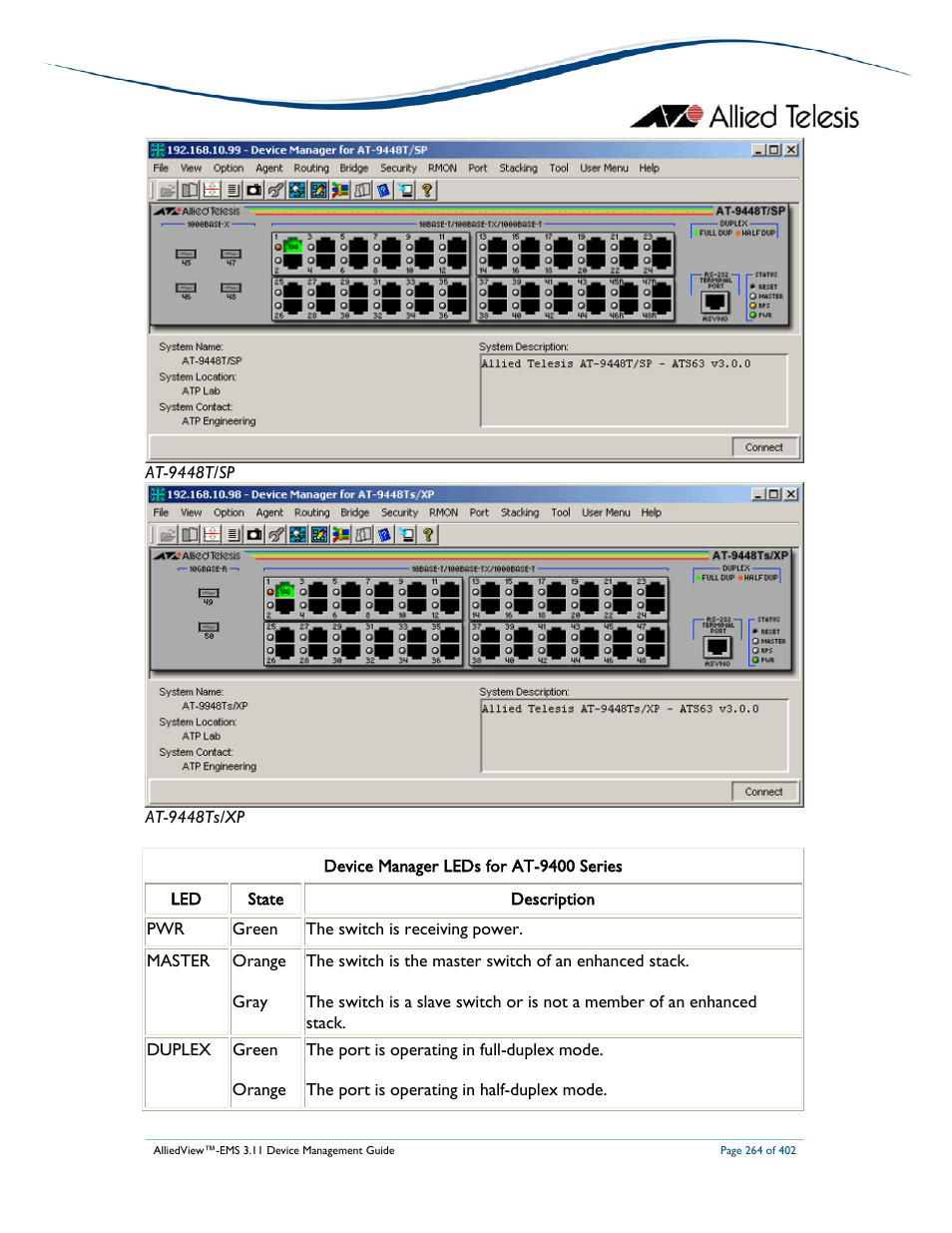Click the list lines icon in AT-9448T/SP toolbar

(233, 190)
